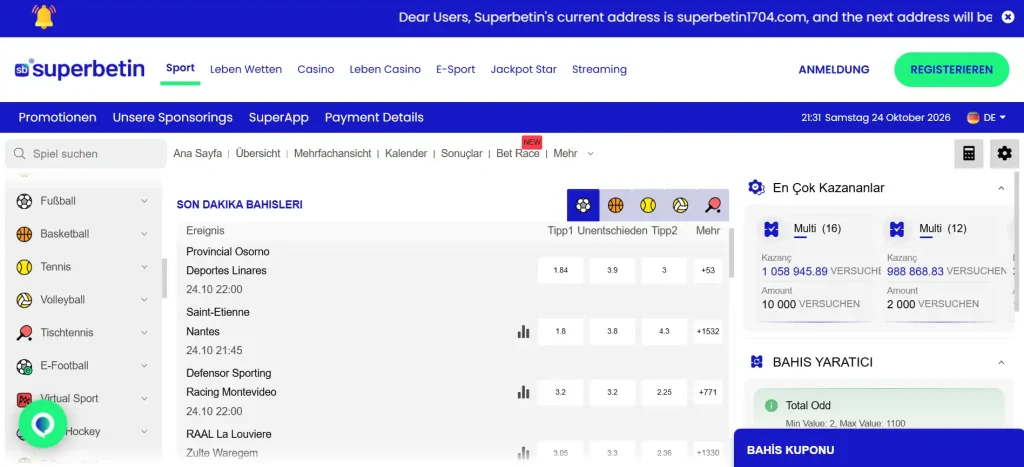Click the Basketball icon in sidebar
Viewport: 1024px width, 467px height.
click(24, 234)
